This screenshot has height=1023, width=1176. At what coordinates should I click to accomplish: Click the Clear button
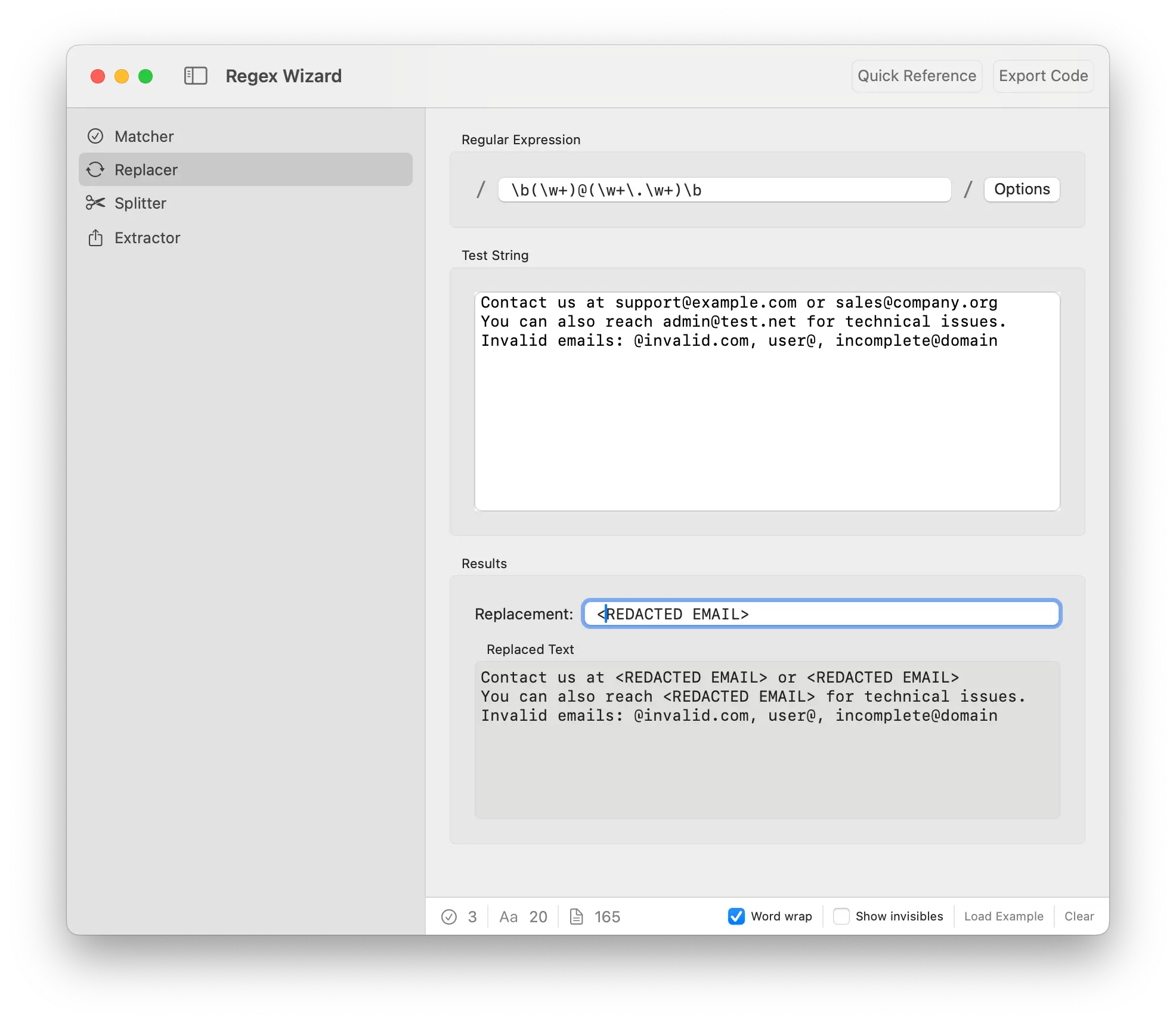1079,916
